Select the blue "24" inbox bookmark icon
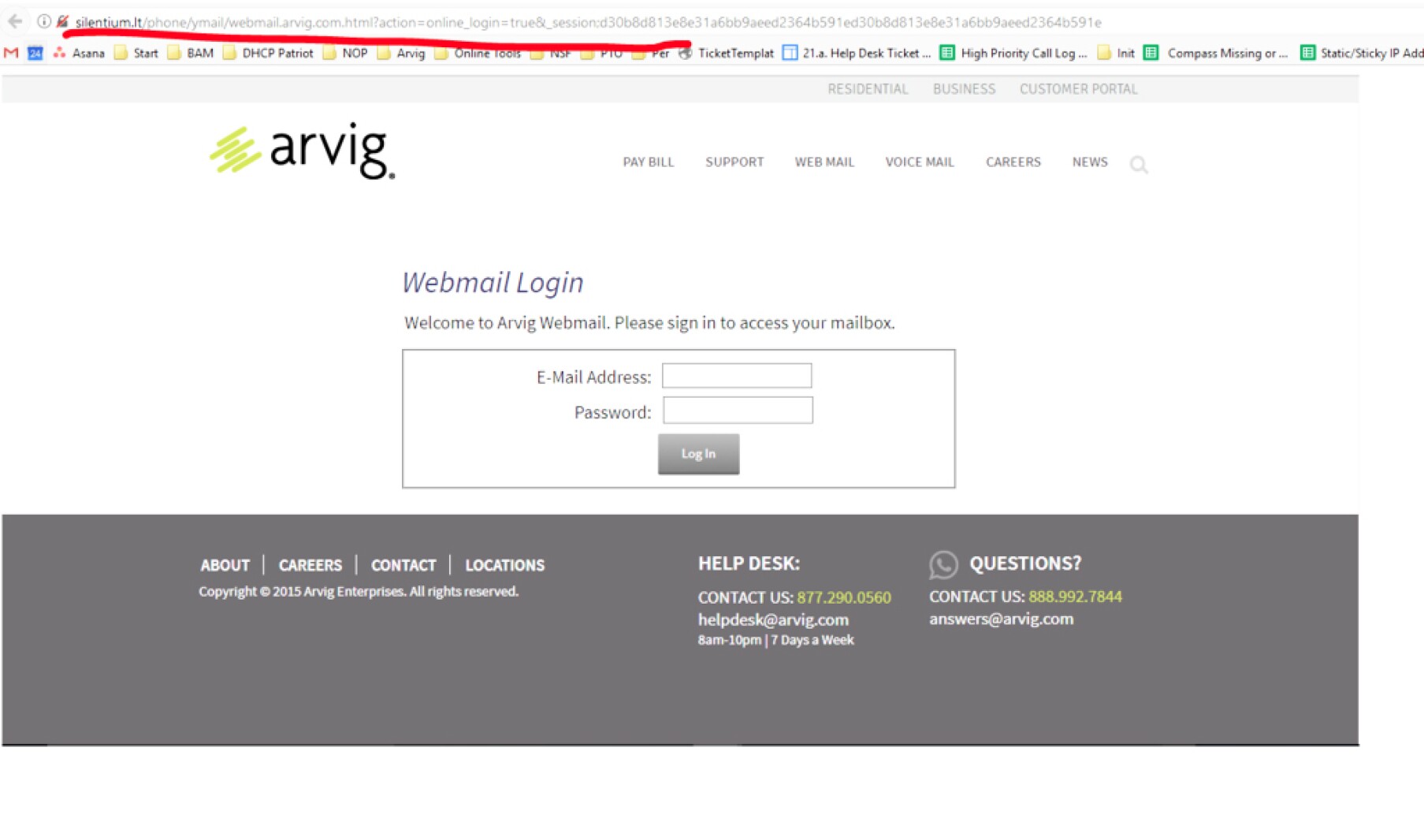 tap(33, 53)
